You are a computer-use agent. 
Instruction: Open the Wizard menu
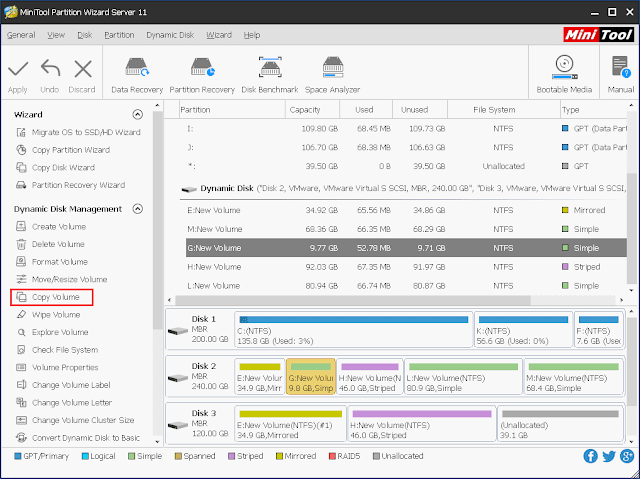pos(219,35)
